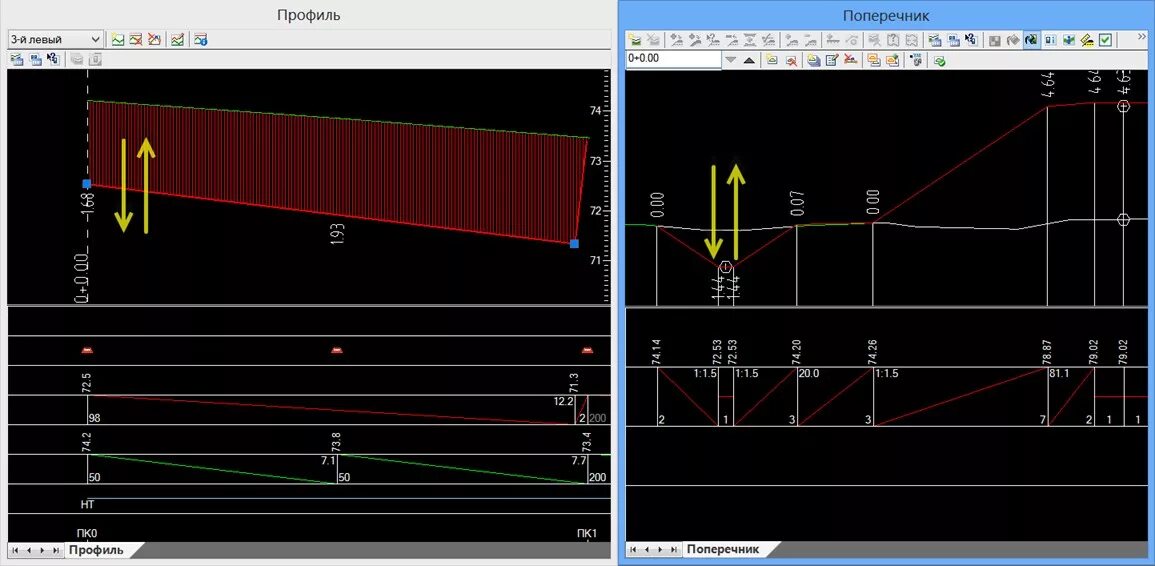Click the grayed delete cross-section icon
1155x566 pixels.
click(653, 40)
